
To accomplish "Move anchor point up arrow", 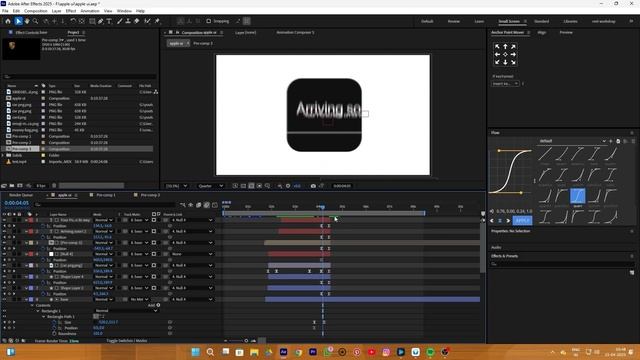I will [x=505, y=47].
